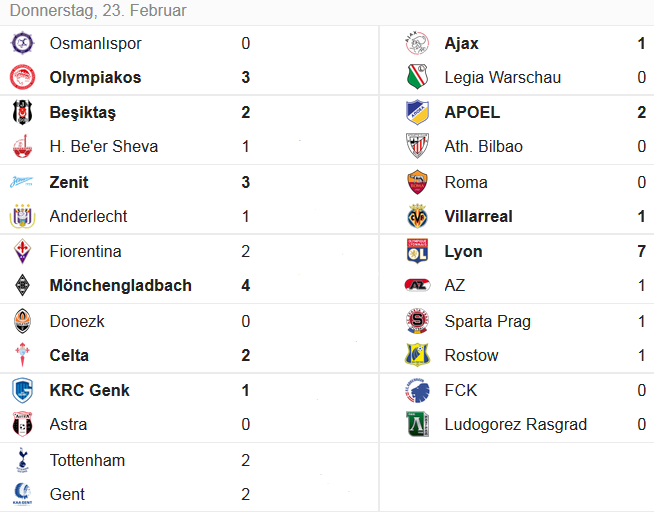Click Lyon's score of 7
654x512 pixels.
click(x=641, y=251)
